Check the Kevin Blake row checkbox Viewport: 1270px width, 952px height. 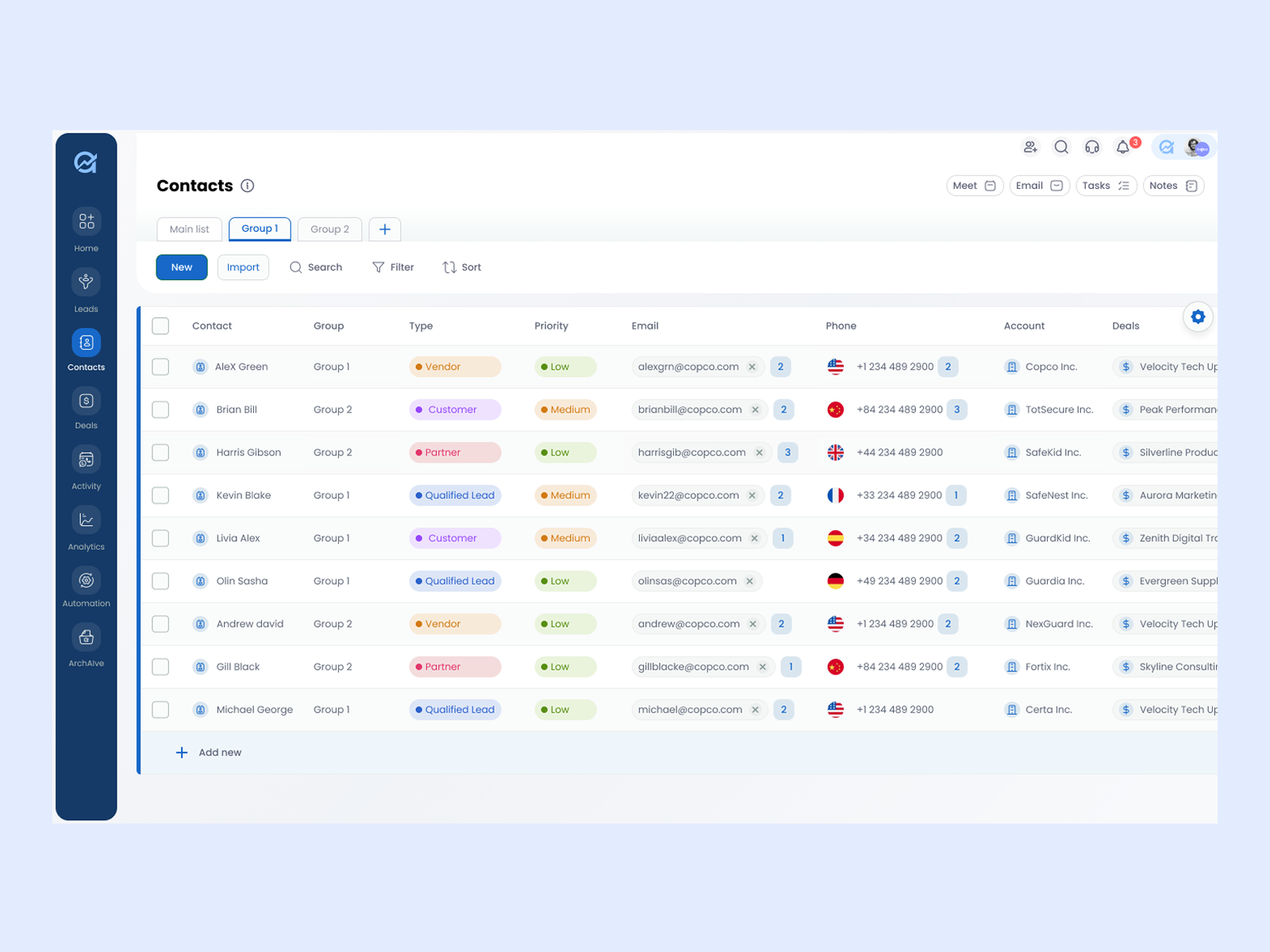point(160,495)
